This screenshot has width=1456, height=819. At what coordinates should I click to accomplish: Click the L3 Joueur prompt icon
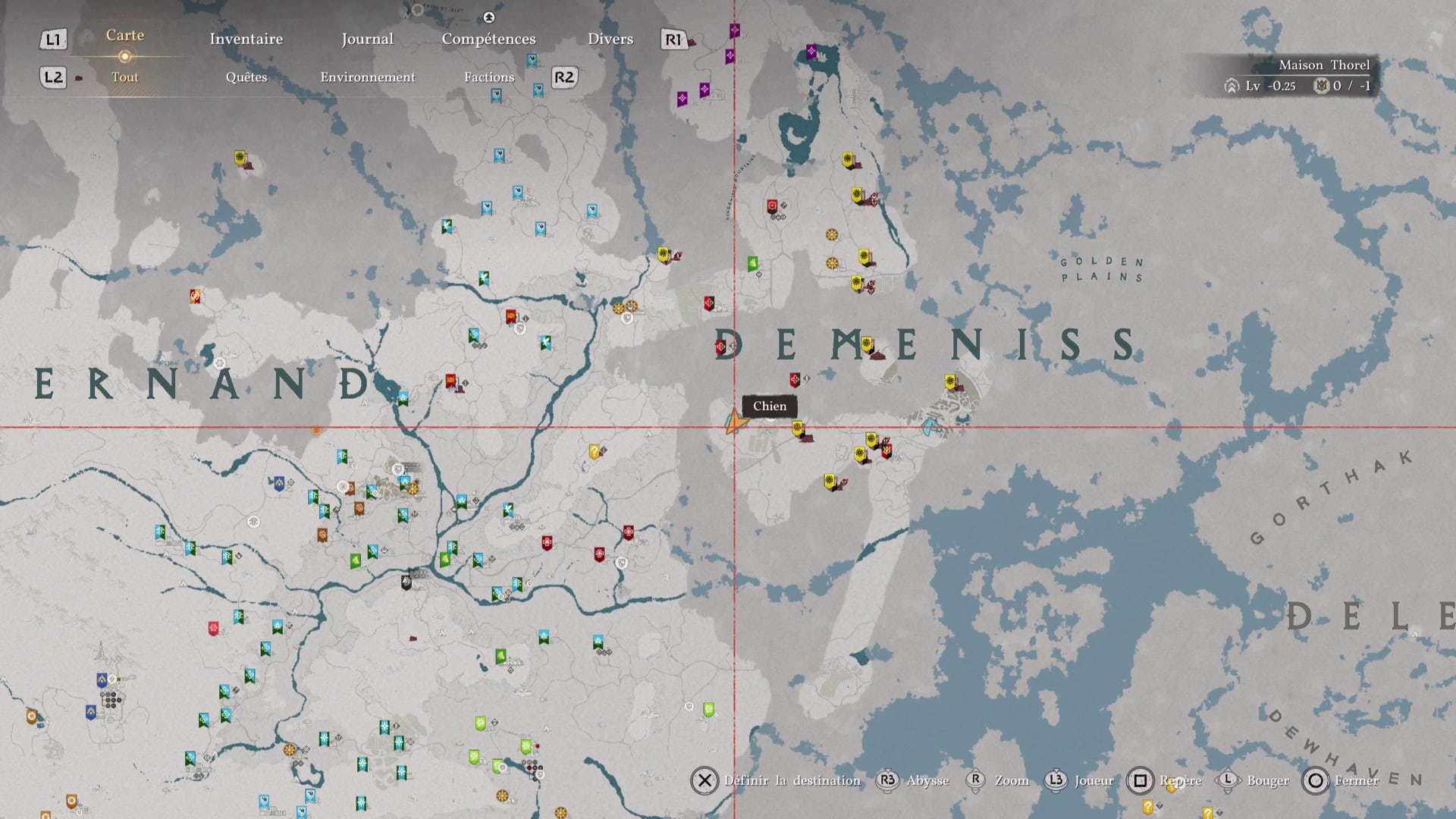click(1056, 780)
